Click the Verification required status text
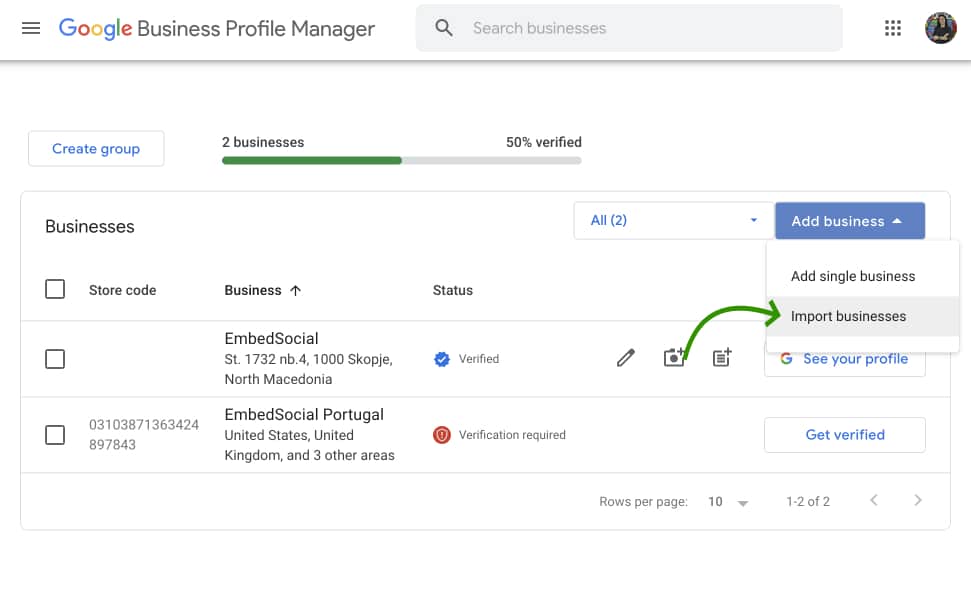Image resolution: width=971 pixels, height=591 pixels. click(512, 435)
